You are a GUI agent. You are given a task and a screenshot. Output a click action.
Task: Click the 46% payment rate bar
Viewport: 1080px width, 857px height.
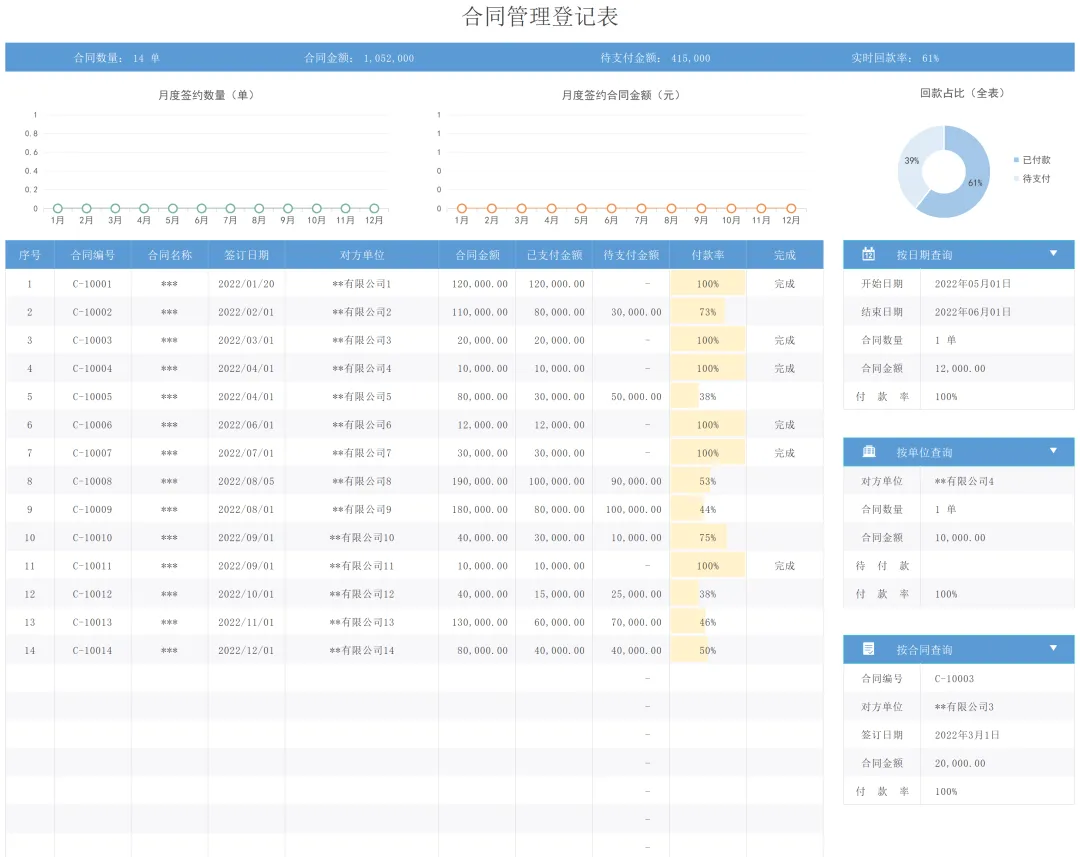point(687,622)
